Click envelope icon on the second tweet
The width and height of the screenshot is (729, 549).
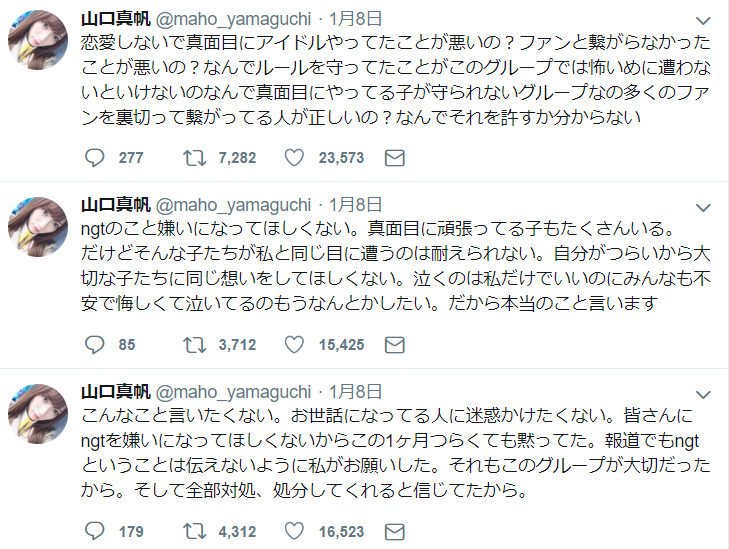click(394, 345)
